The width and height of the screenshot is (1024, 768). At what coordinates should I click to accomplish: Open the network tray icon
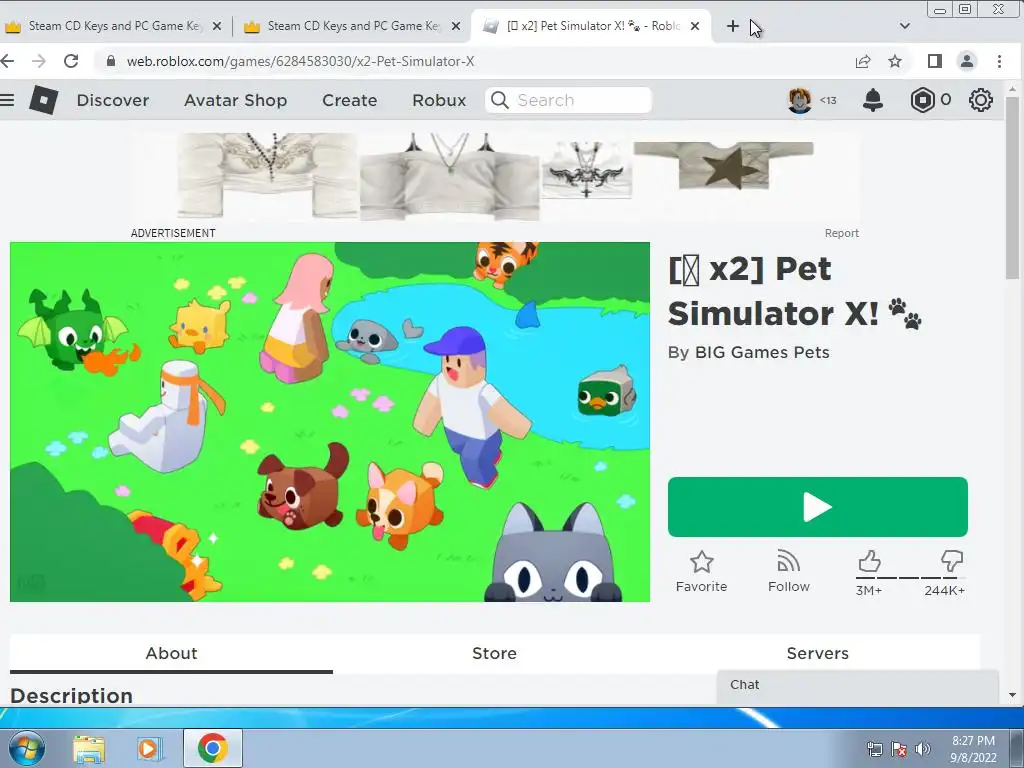[x=874, y=749]
